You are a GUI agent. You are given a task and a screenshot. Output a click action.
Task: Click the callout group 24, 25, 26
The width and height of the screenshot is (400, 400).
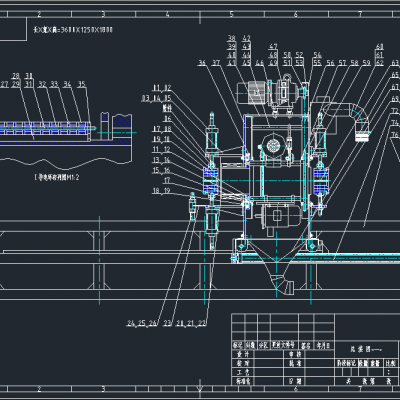(x=142, y=323)
